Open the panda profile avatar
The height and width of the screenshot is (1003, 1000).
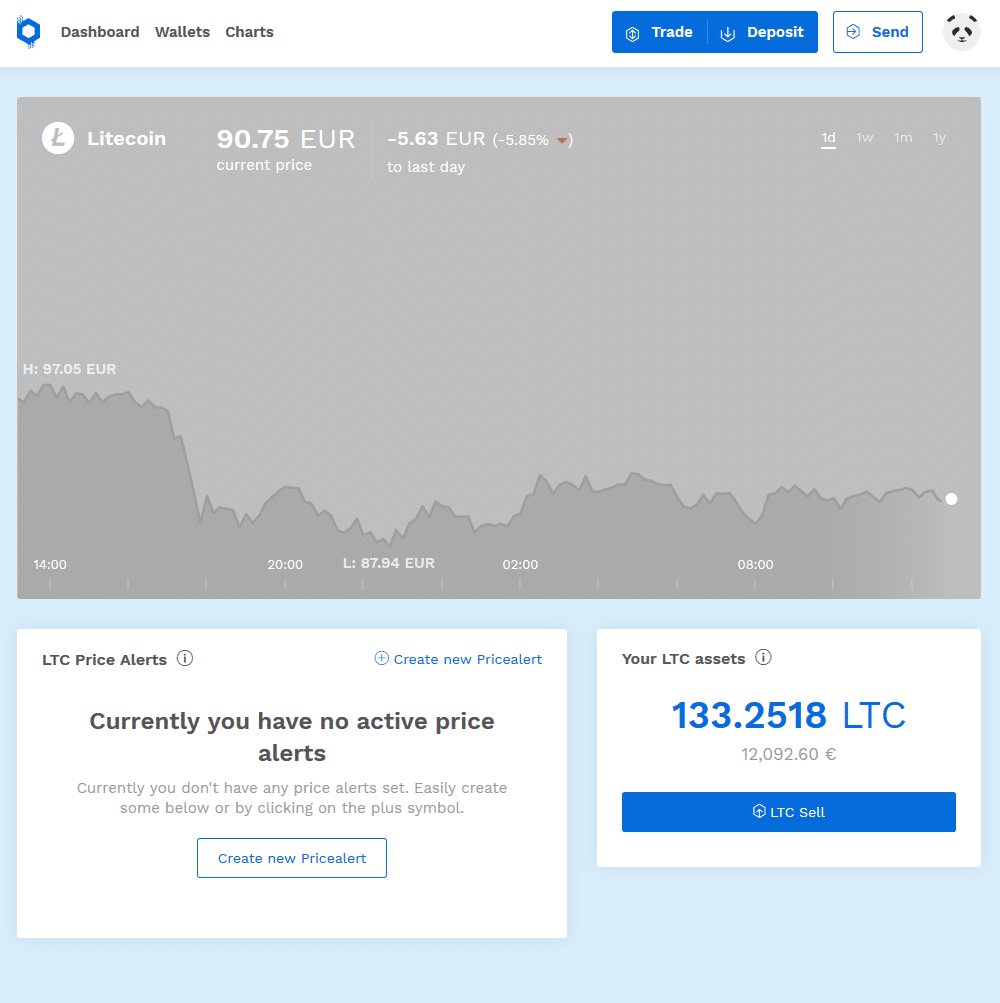pyautogui.click(x=962, y=32)
